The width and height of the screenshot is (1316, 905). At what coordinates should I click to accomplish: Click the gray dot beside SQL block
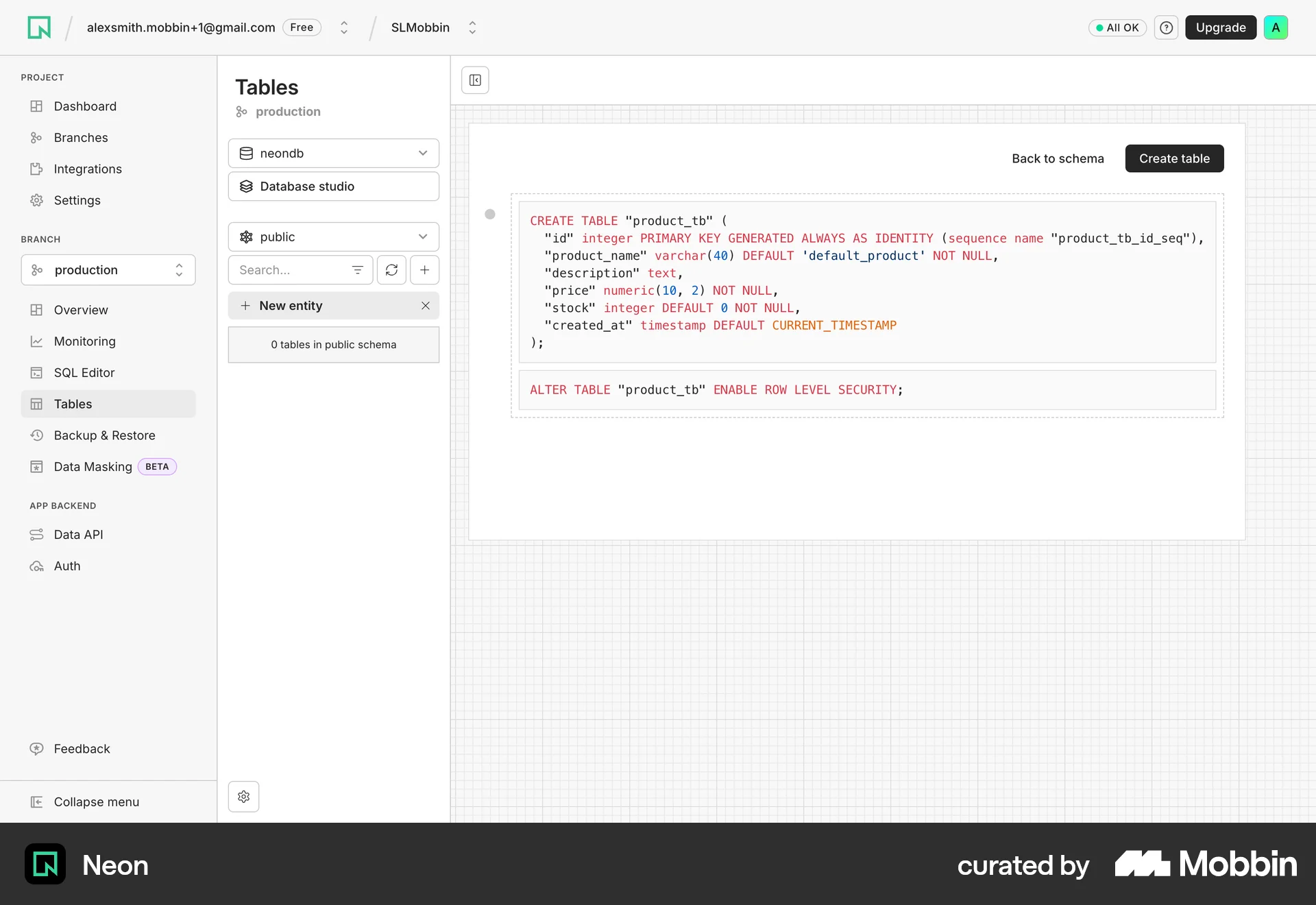coord(490,214)
